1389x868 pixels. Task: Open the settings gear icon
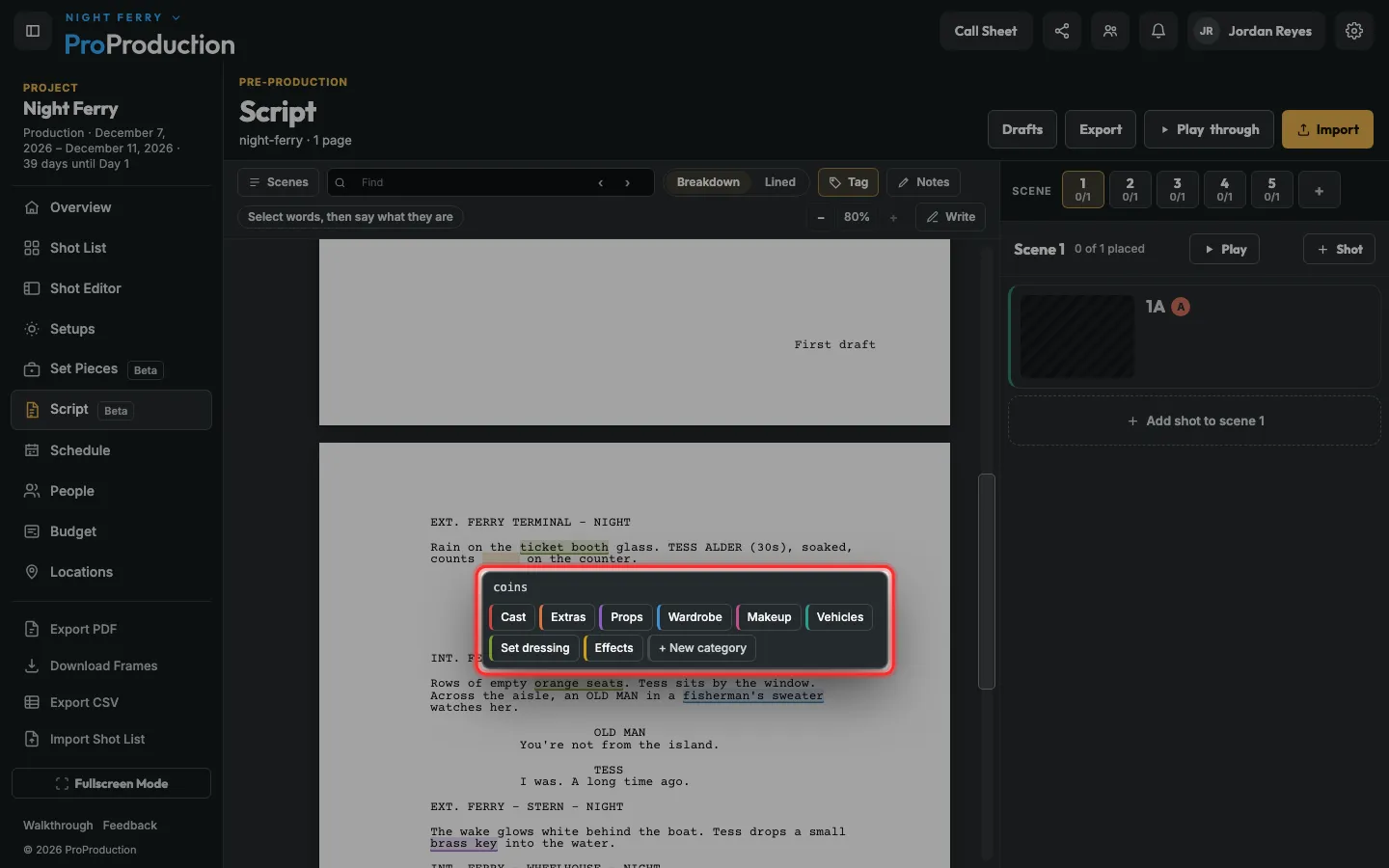click(x=1354, y=31)
